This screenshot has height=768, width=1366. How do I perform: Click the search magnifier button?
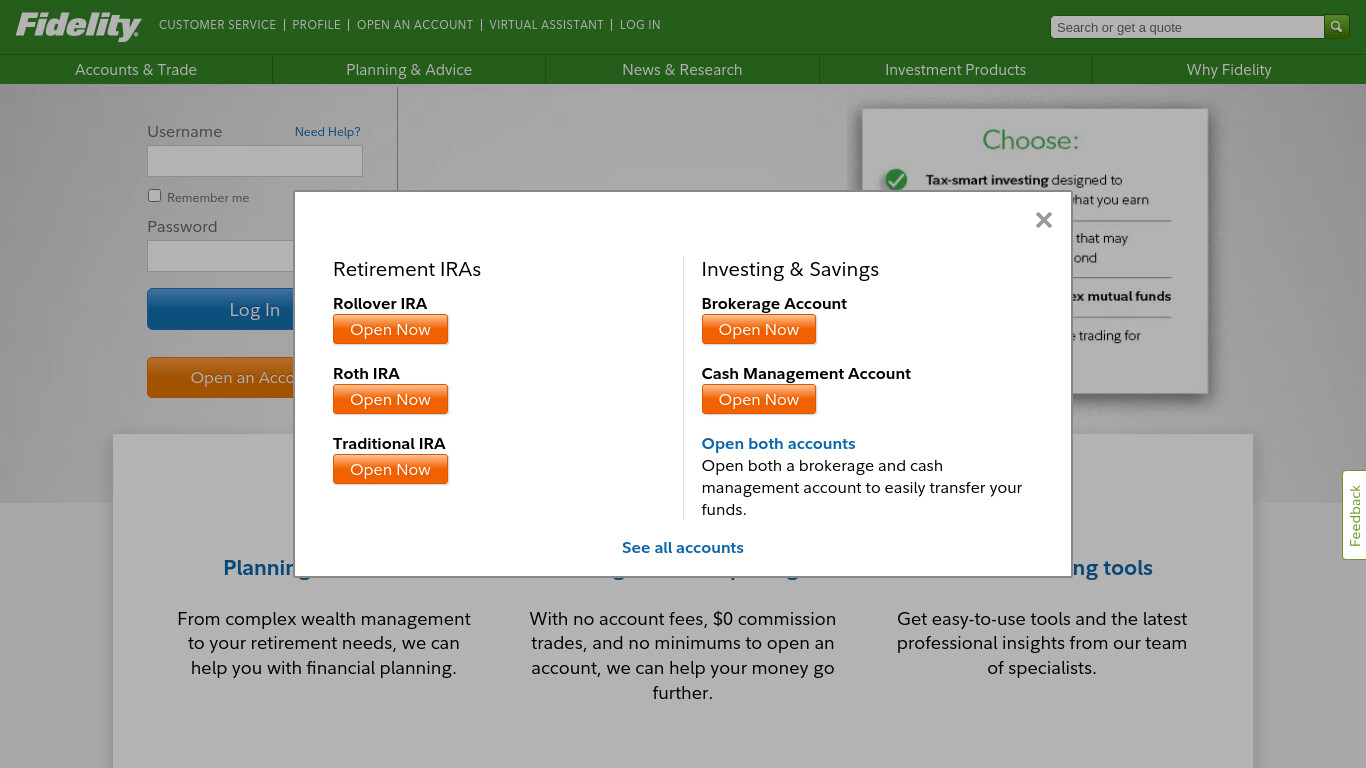coord(1337,27)
